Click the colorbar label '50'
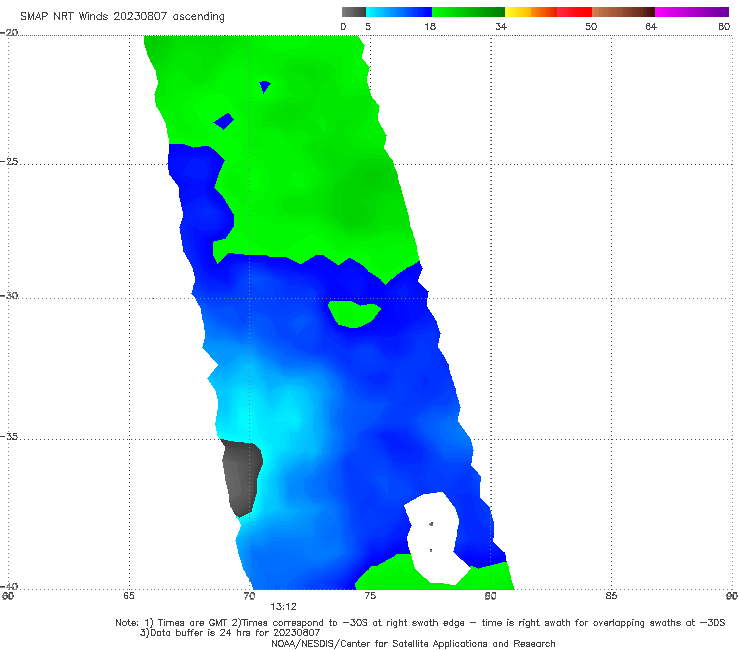The height and width of the screenshot is (650, 740). click(x=591, y=26)
